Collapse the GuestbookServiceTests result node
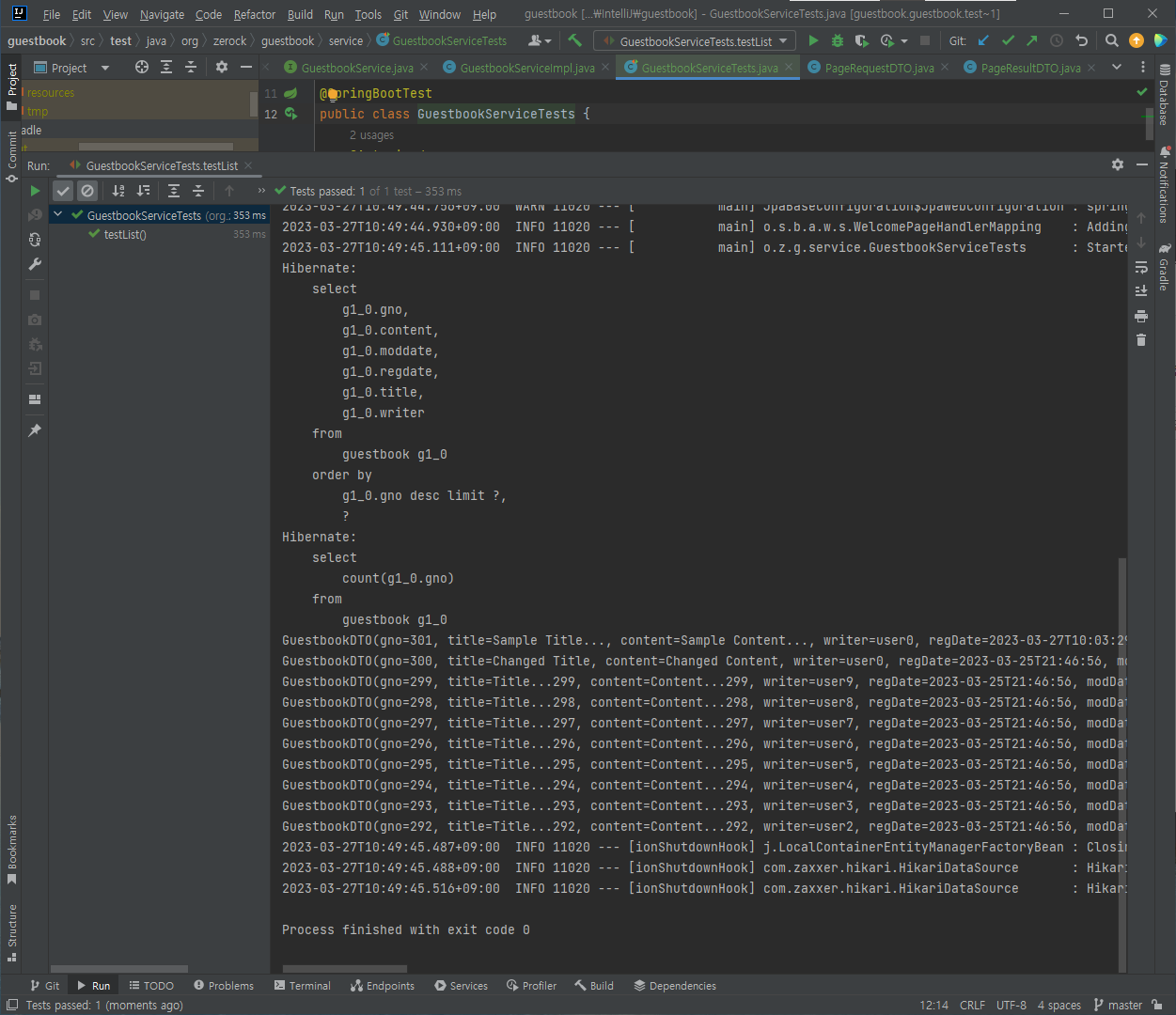This screenshot has height=1015, width=1176. click(x=58, y=215)
